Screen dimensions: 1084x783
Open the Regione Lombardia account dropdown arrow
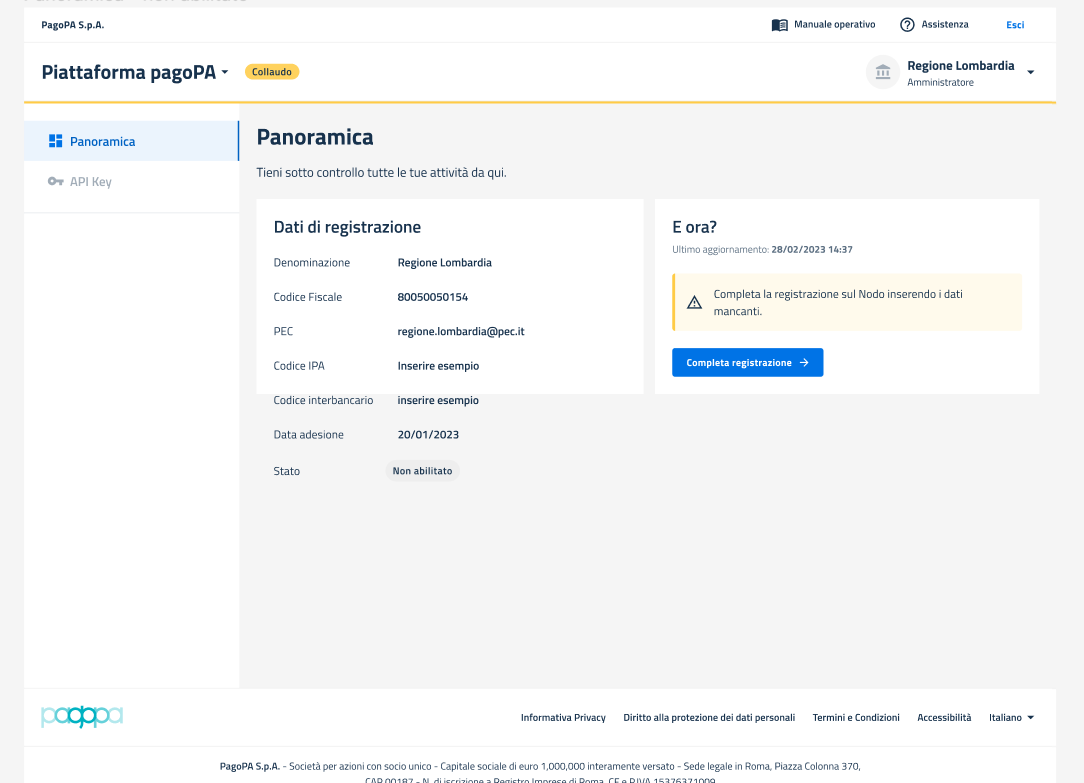[x=1030, y=73]
